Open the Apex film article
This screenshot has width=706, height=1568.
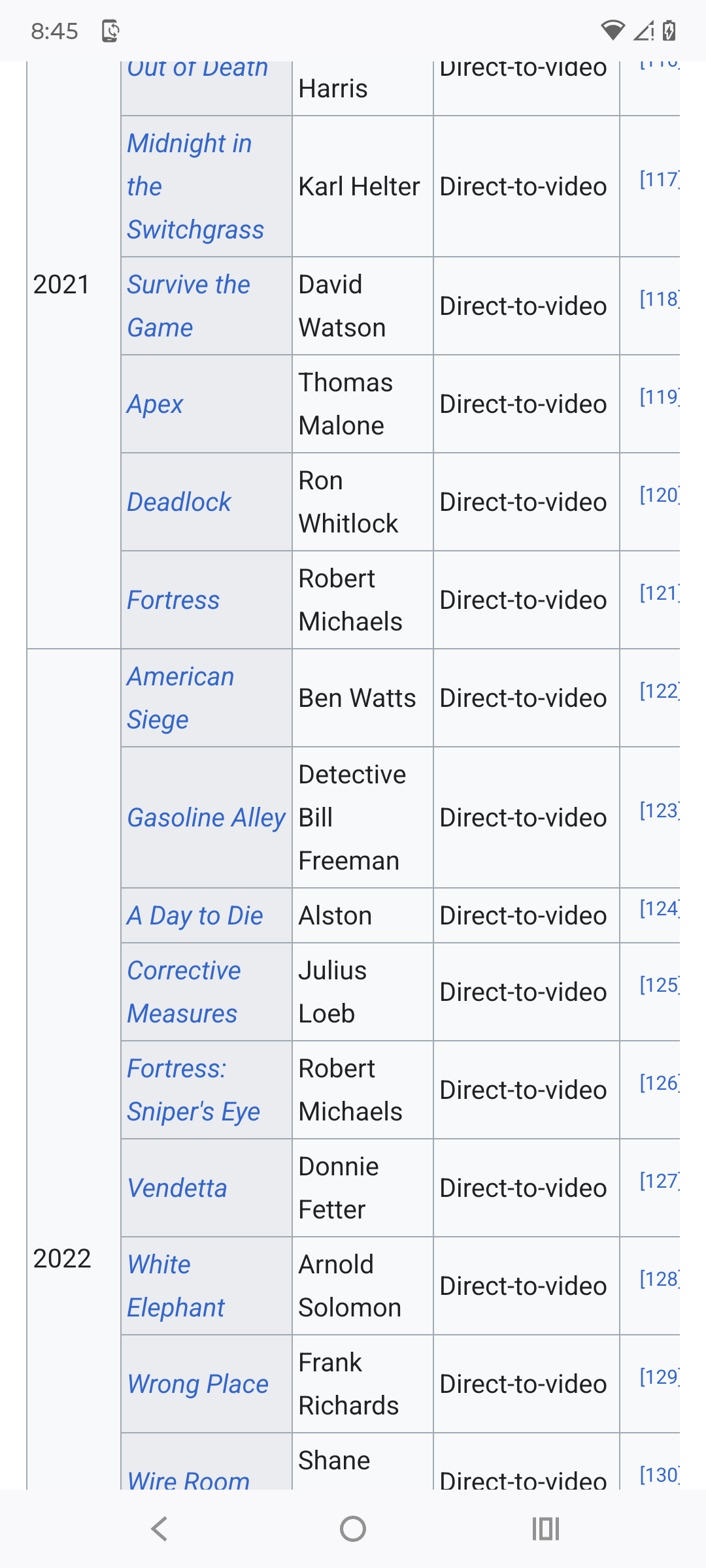tap(155, 404)
